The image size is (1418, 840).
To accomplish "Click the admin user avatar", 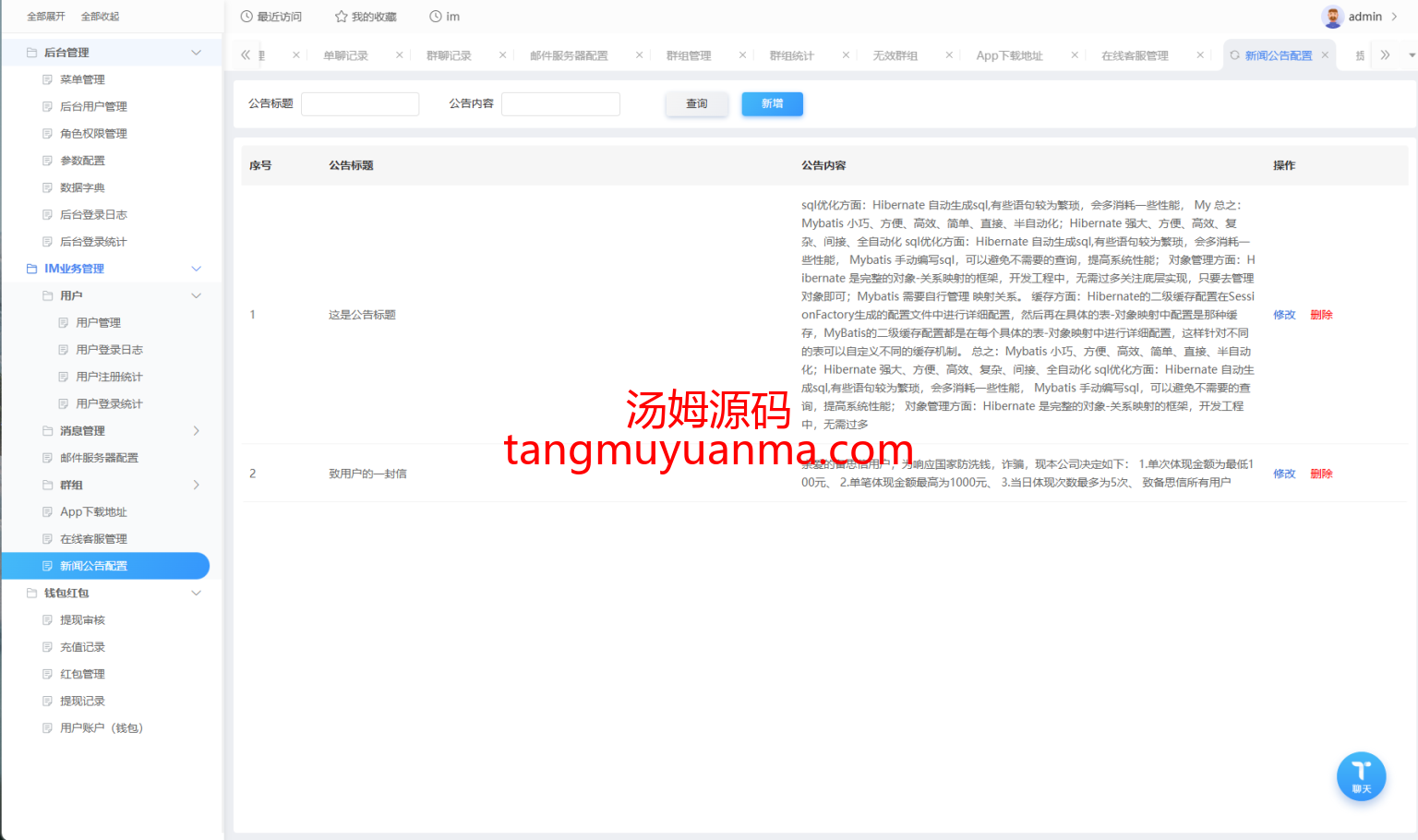I will [x=1332, y=17].
